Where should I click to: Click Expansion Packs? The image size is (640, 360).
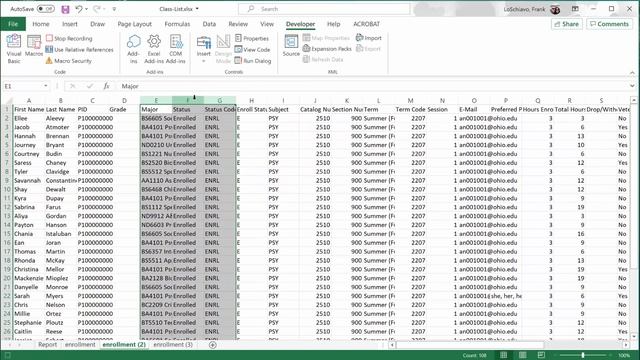[327, 49]
